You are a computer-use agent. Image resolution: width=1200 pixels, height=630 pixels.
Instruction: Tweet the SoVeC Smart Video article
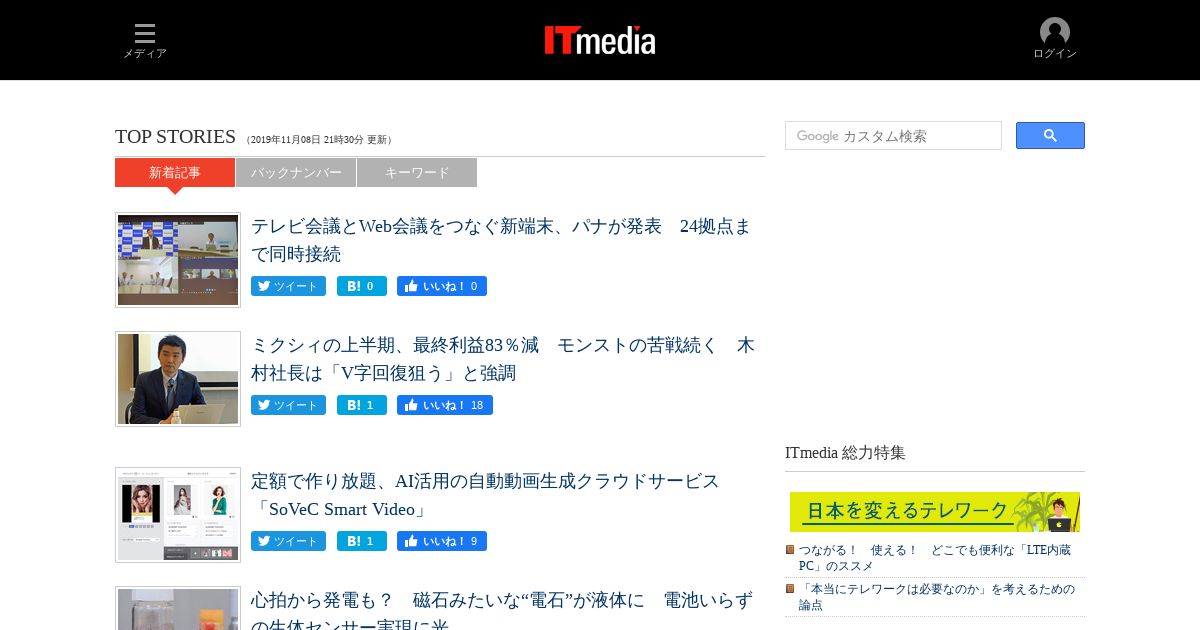pyautogui.click(x=288, y=541)
